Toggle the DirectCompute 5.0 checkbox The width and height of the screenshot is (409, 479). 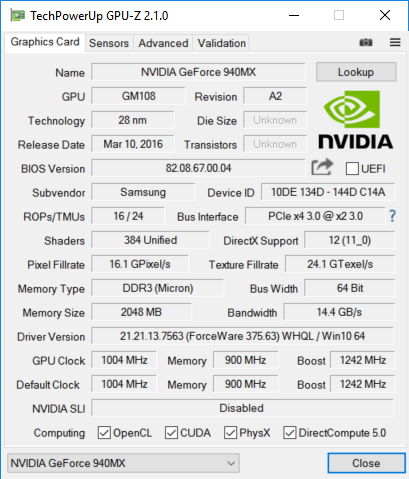pyautogui.click(x=290, y=433)
